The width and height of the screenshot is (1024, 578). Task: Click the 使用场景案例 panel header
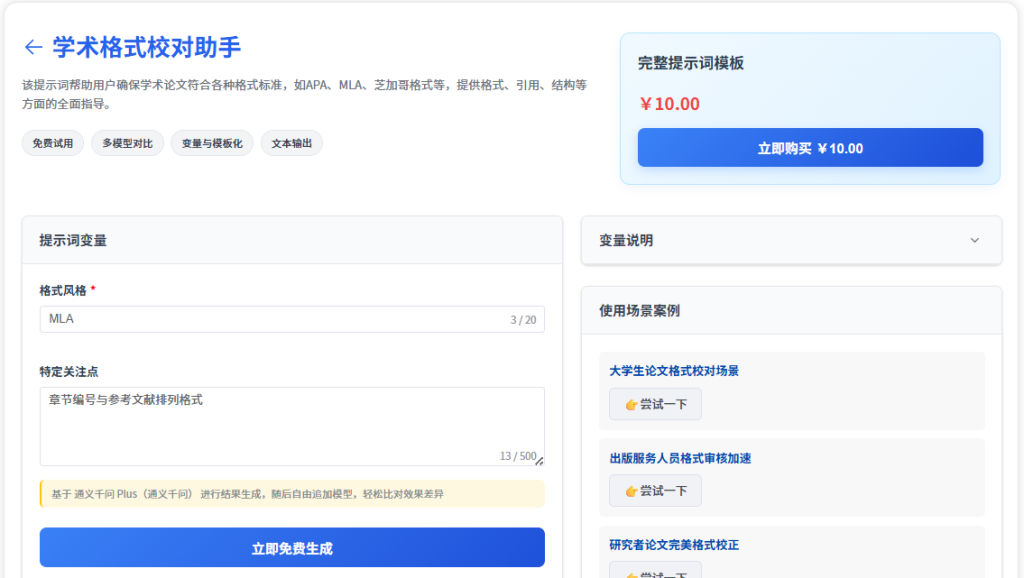790,311
